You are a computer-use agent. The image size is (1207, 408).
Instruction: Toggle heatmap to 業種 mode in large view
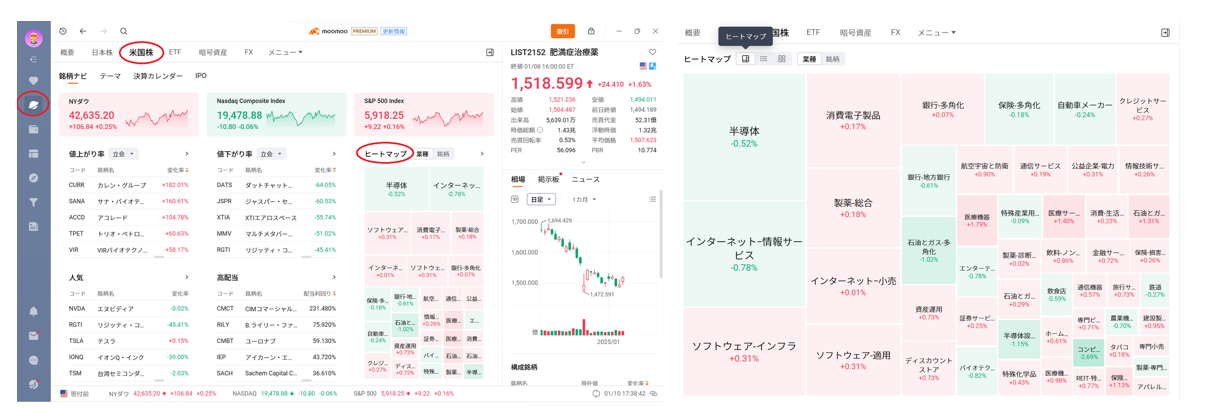click(x=810, y=59)
